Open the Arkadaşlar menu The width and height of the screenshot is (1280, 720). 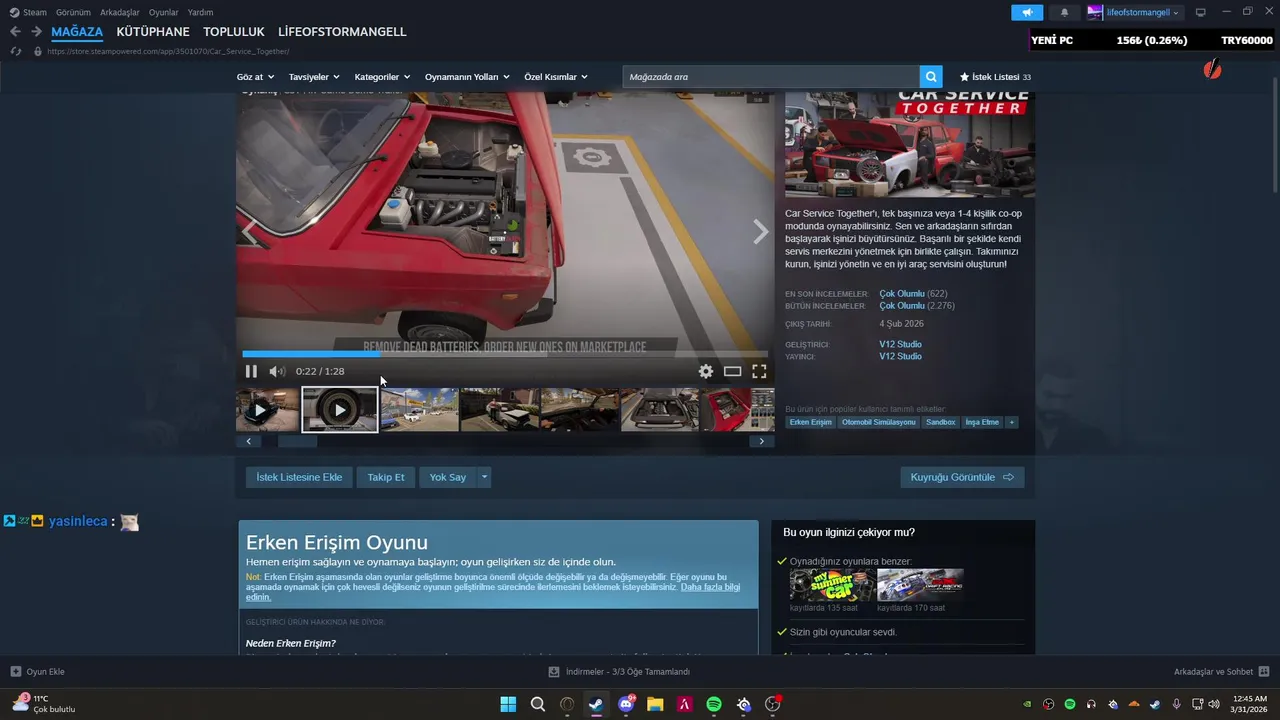click(120, 12)
